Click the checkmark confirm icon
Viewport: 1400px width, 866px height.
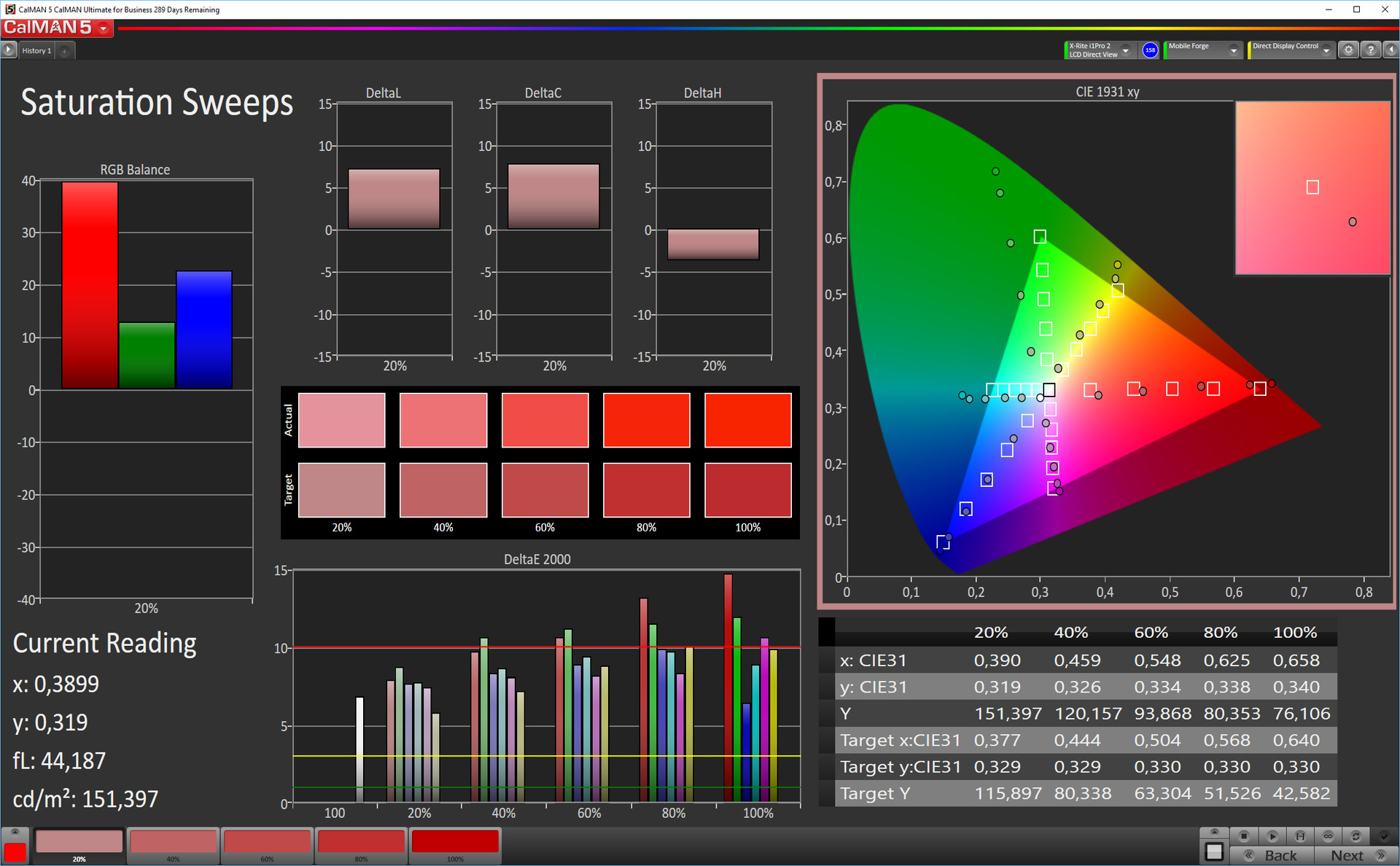click(x=1383, y=835)
